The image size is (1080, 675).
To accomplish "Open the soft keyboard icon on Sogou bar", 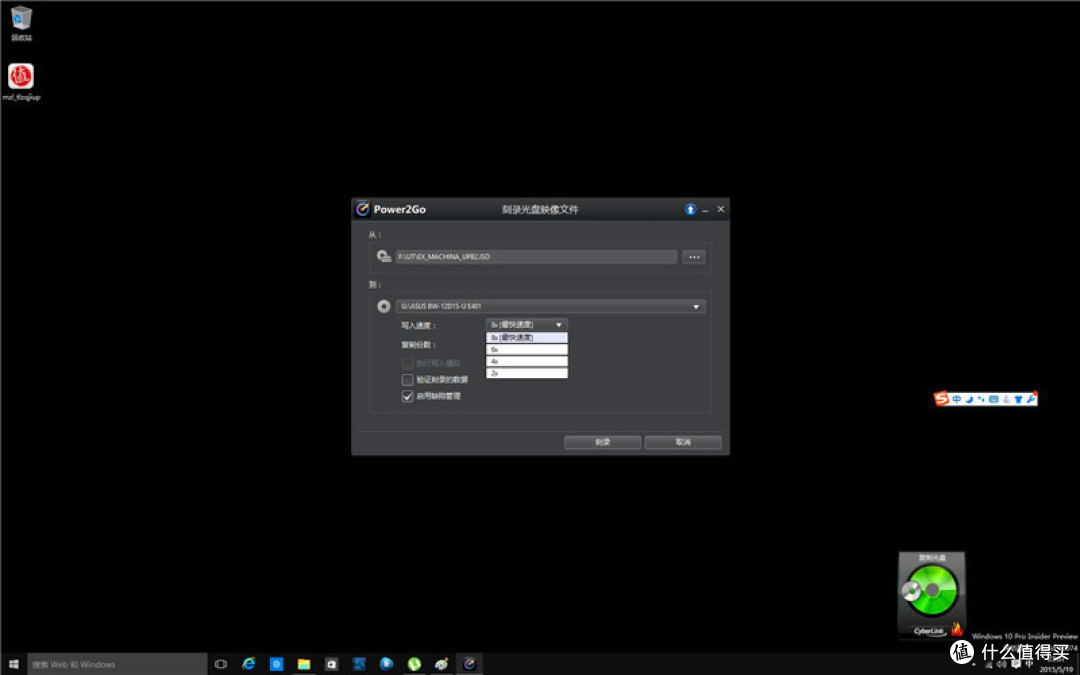I will coord(993,399).
